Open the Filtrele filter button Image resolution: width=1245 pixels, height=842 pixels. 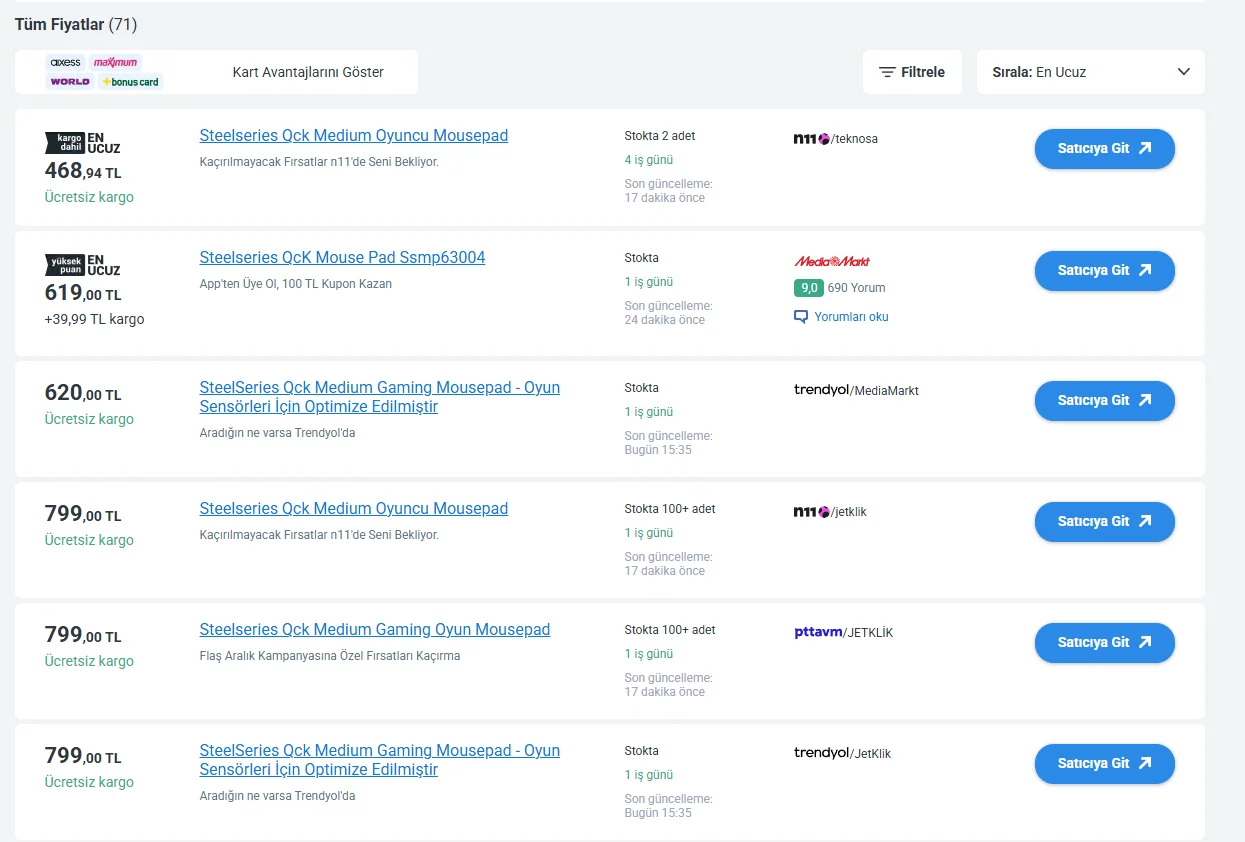point(912,72)
